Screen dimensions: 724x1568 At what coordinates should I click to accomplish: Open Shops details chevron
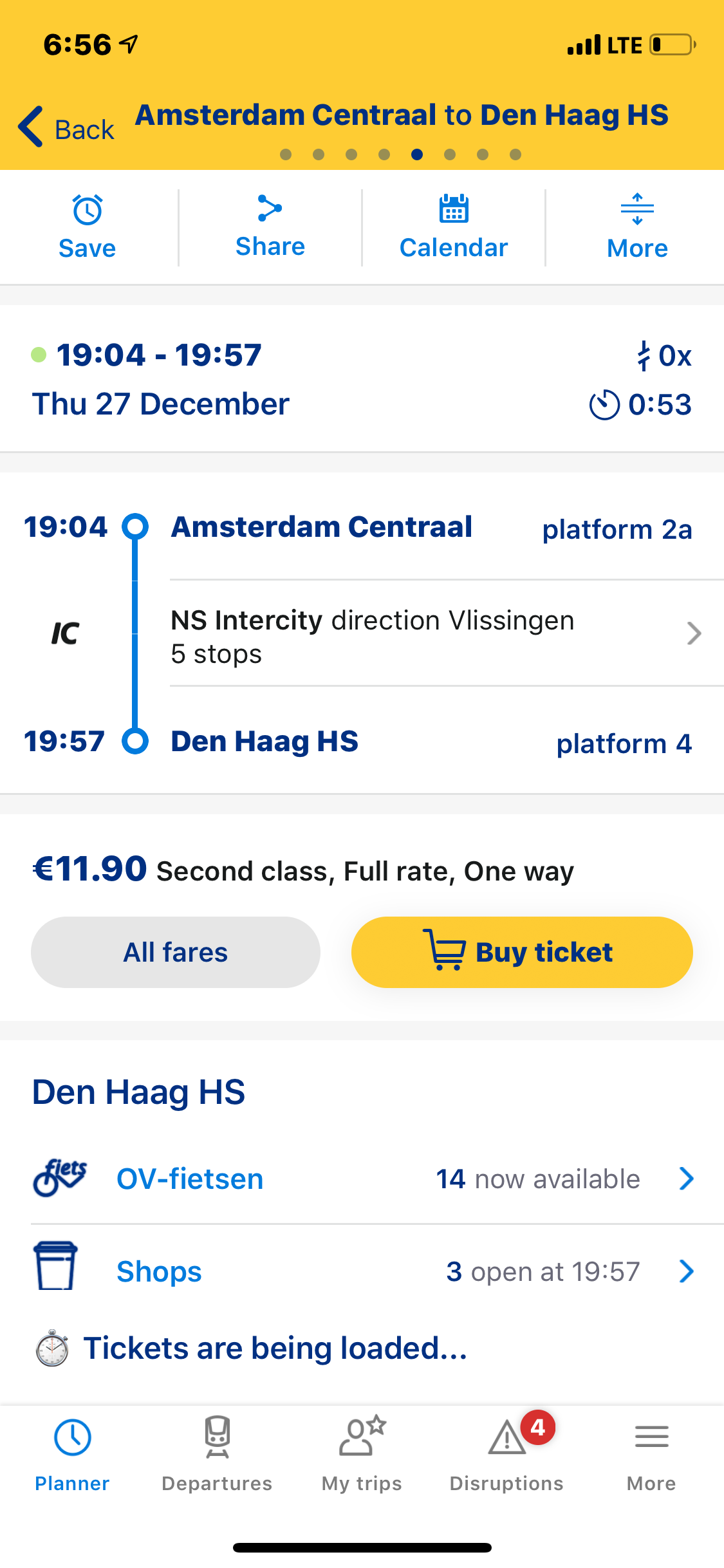pyautogui.click(x=687, y=1271)
